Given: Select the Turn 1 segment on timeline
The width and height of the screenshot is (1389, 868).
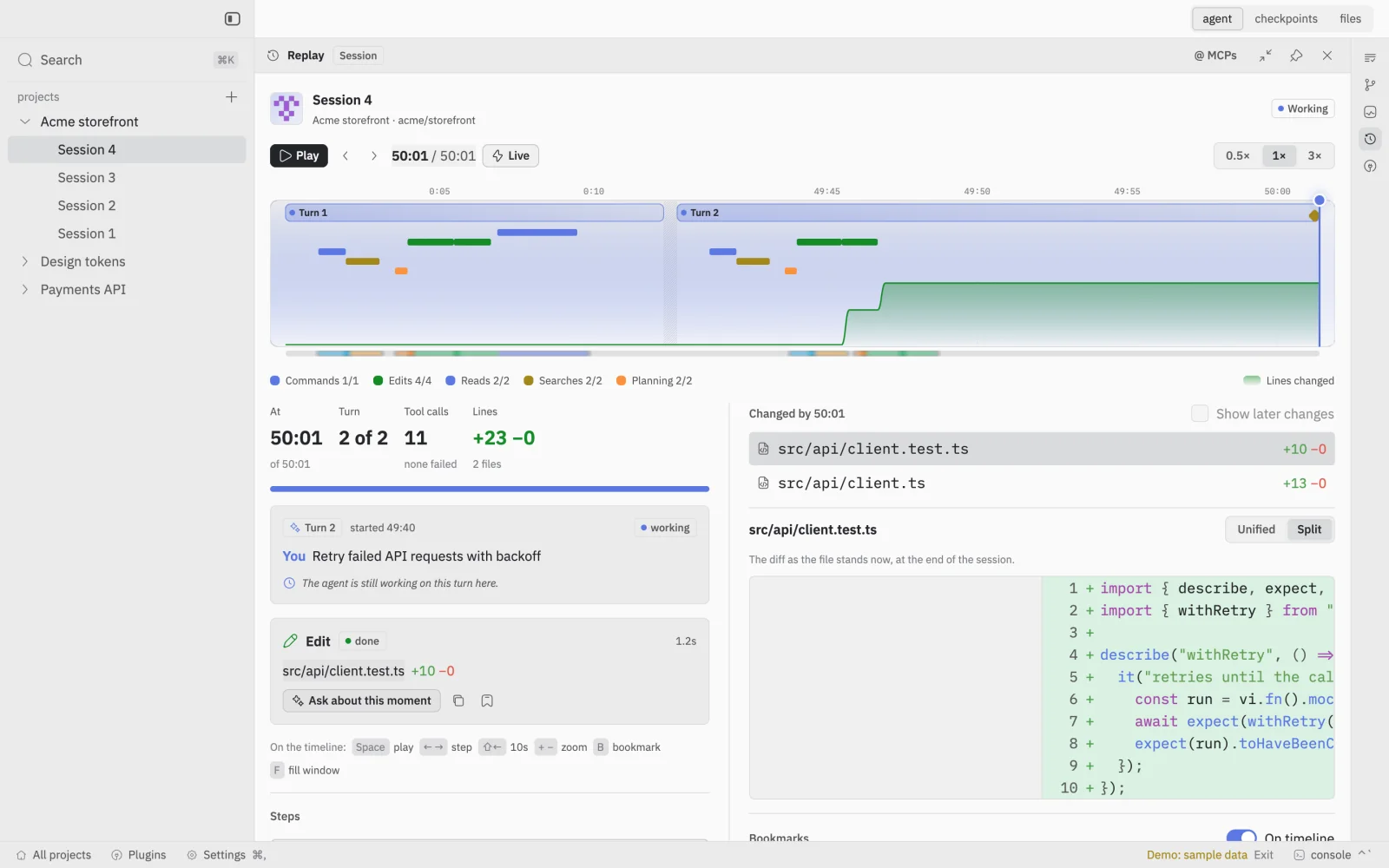Looking at the screenshot, I should click(474, 213).
